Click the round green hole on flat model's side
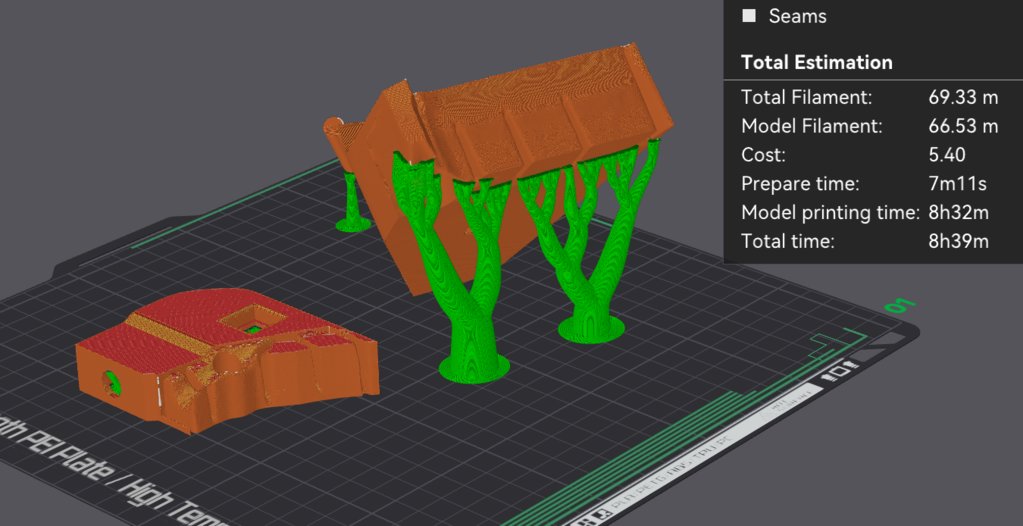Image resolution: width=1023 pixels, height=526 pixels. [x=114, y=384]
